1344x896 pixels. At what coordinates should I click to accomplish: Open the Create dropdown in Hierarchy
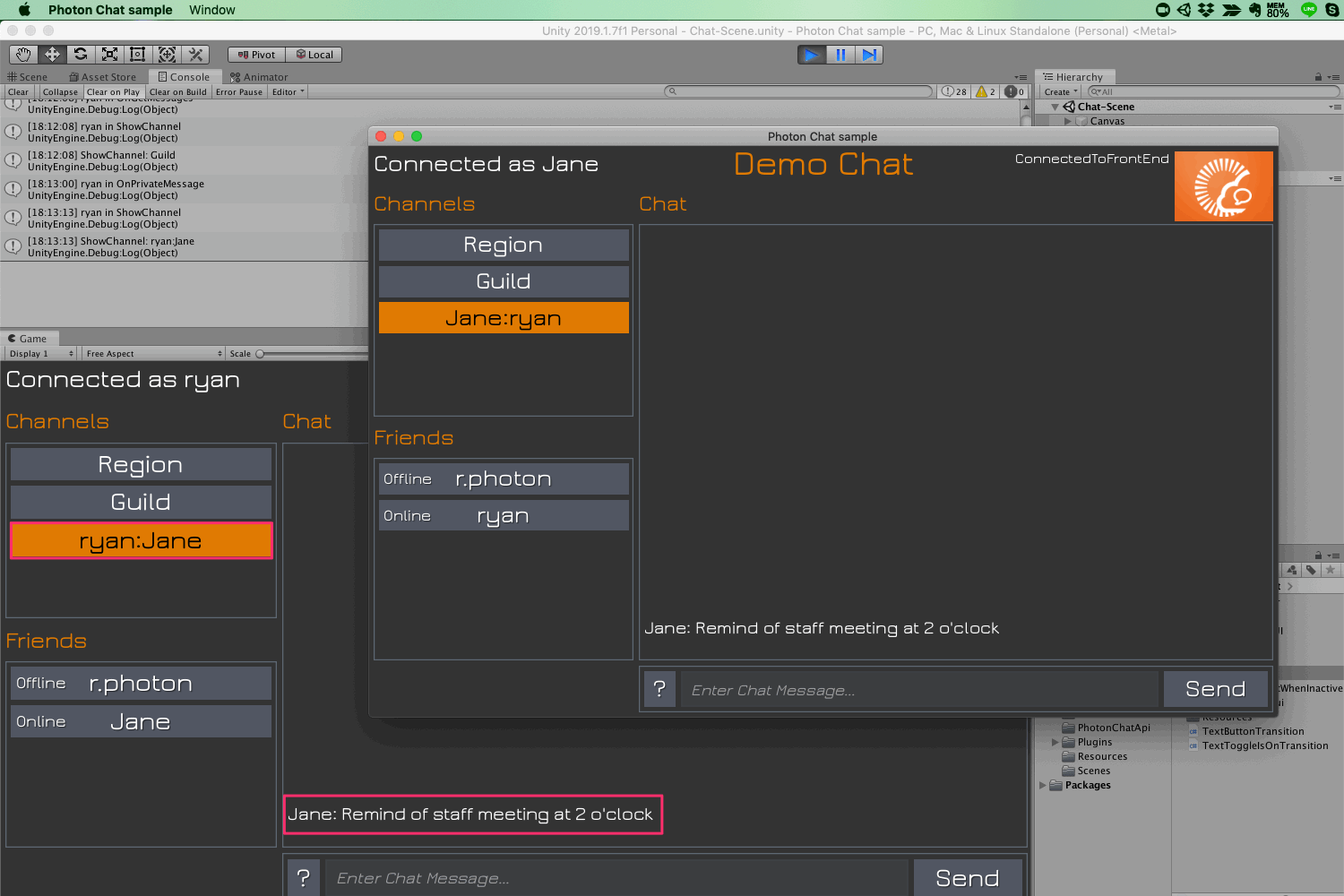click(x=1060, y=91)
